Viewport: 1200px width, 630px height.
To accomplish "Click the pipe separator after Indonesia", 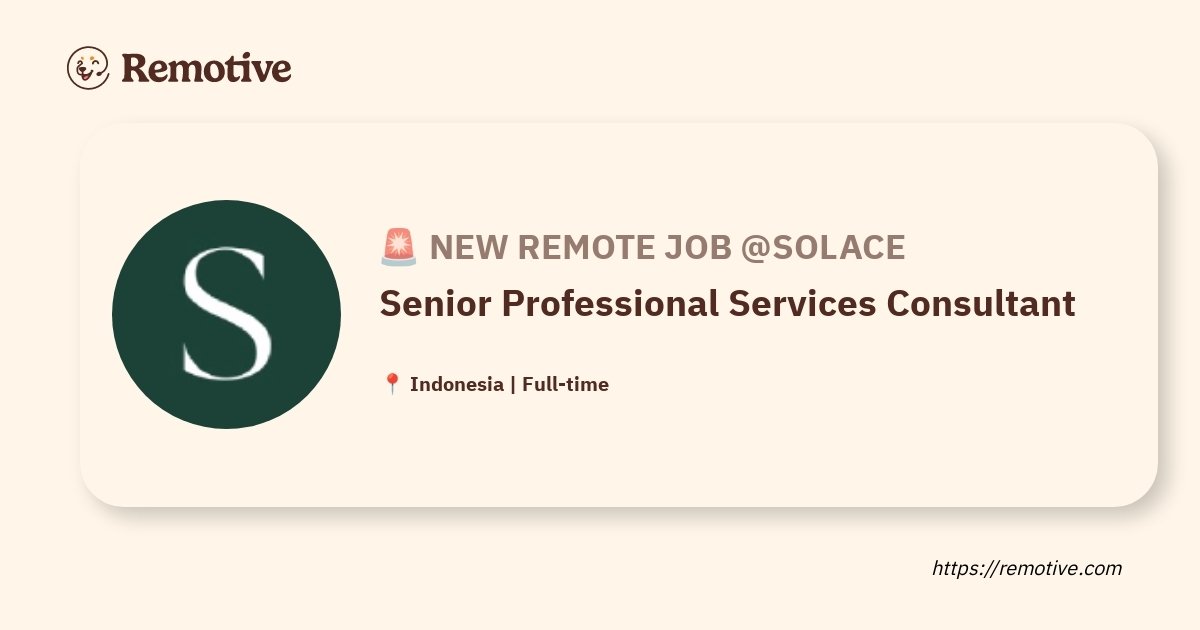I will (513, 384).
